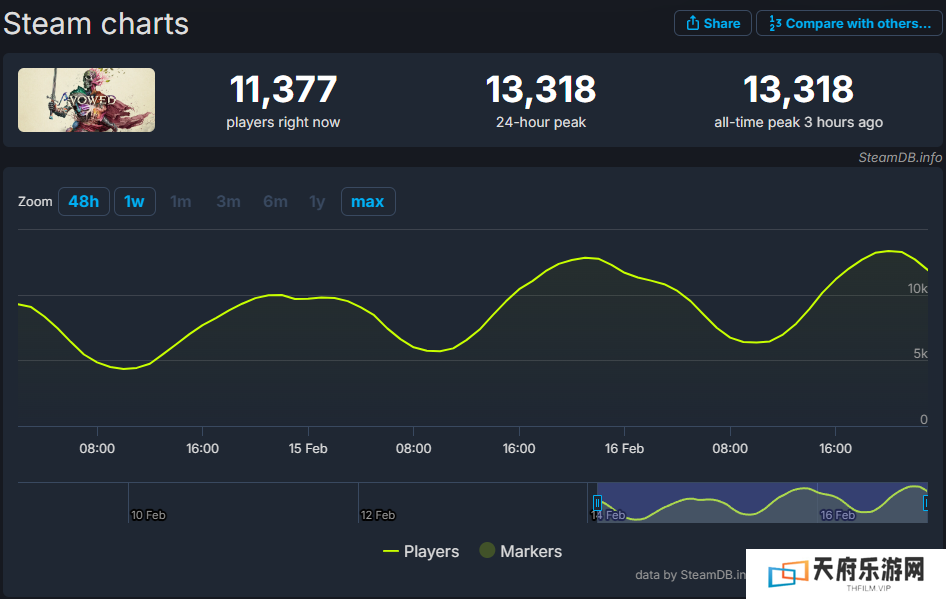Toggle the Players legend series
This screenshot has width=946, height=599.
coord(421,551)
